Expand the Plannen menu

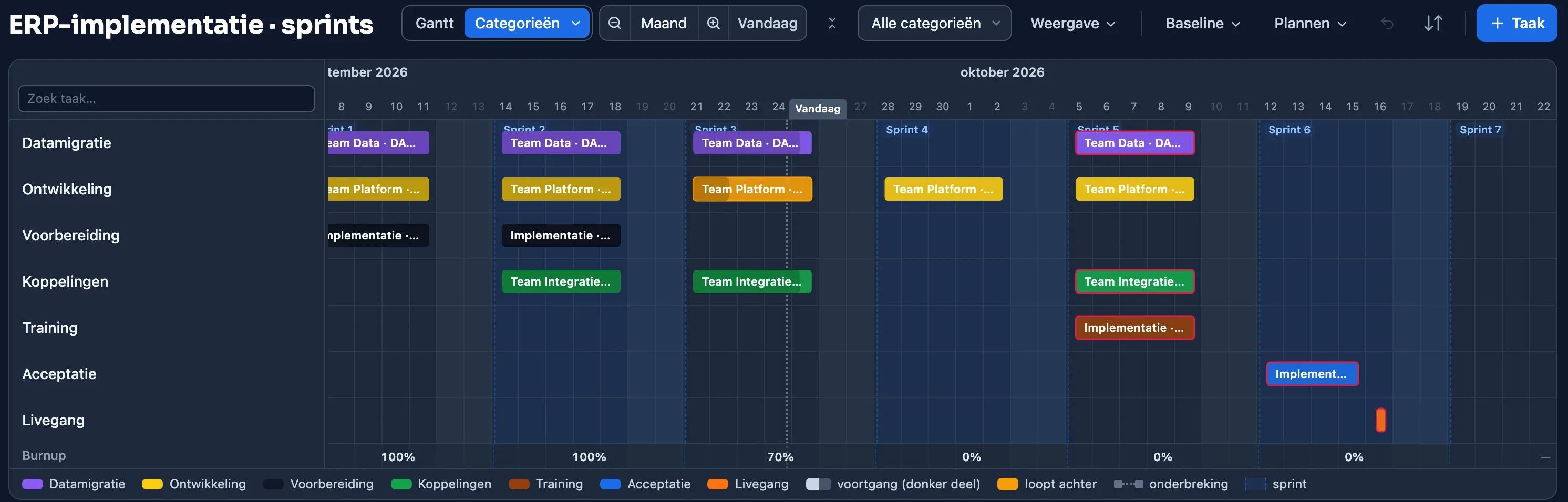tap(1311, 23)
